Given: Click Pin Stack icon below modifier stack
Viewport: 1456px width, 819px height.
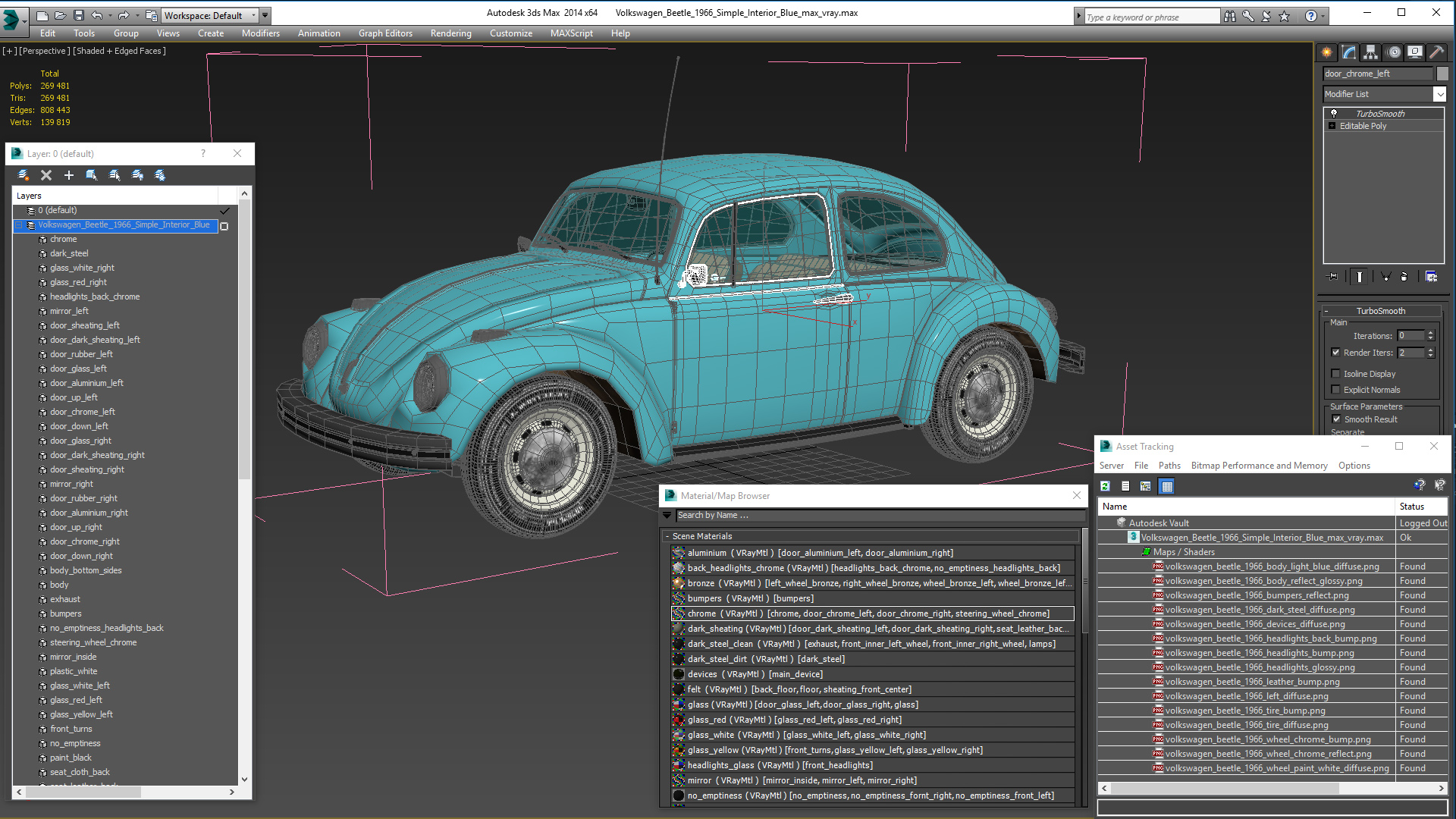Looking at the screenshot, I should [x=1332, y=277].
